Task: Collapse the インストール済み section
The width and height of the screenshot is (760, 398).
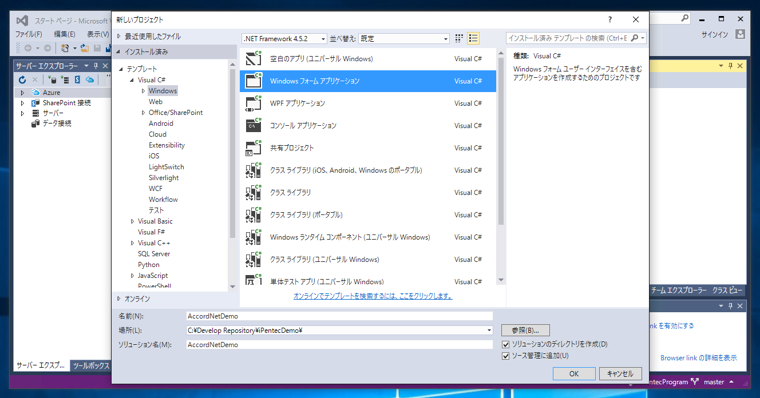Action: click(x=119, y=51)
